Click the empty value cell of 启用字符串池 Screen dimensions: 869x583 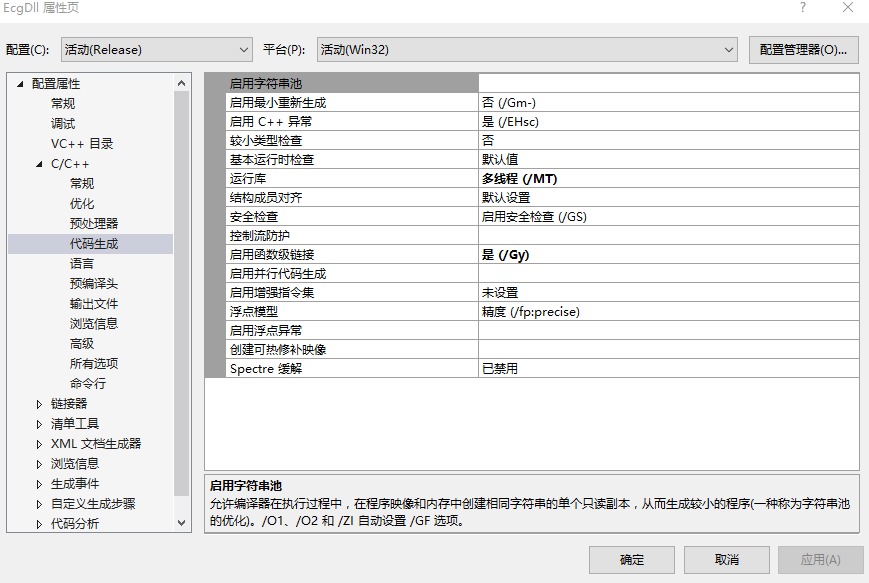[668, 84]
